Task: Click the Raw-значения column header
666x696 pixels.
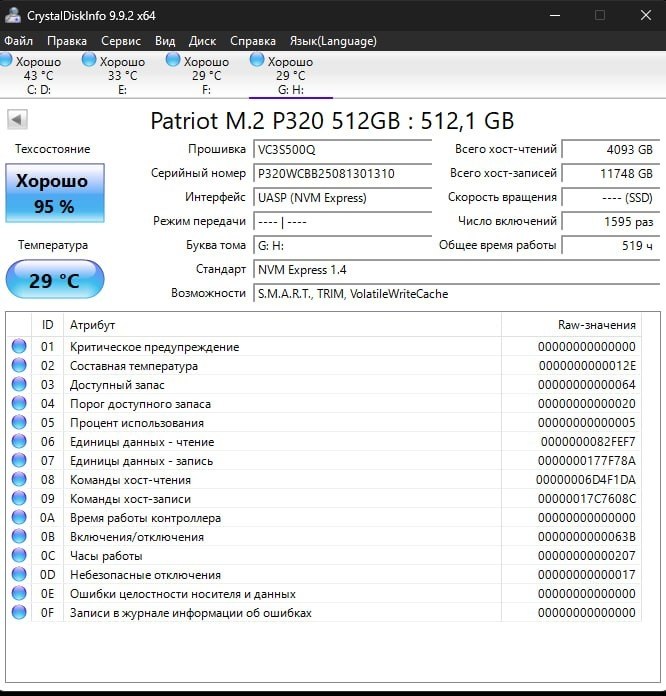Action: click(x=571, y=325)
